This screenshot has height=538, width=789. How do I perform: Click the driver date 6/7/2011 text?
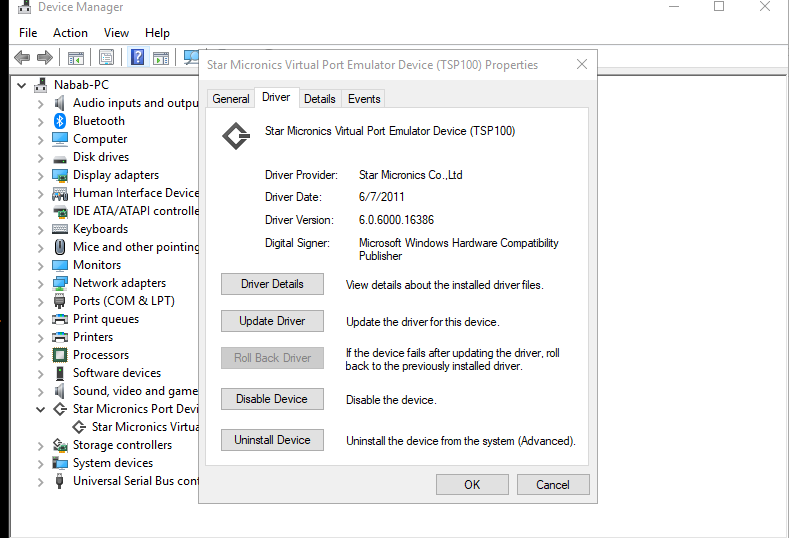tap(381, 197)
